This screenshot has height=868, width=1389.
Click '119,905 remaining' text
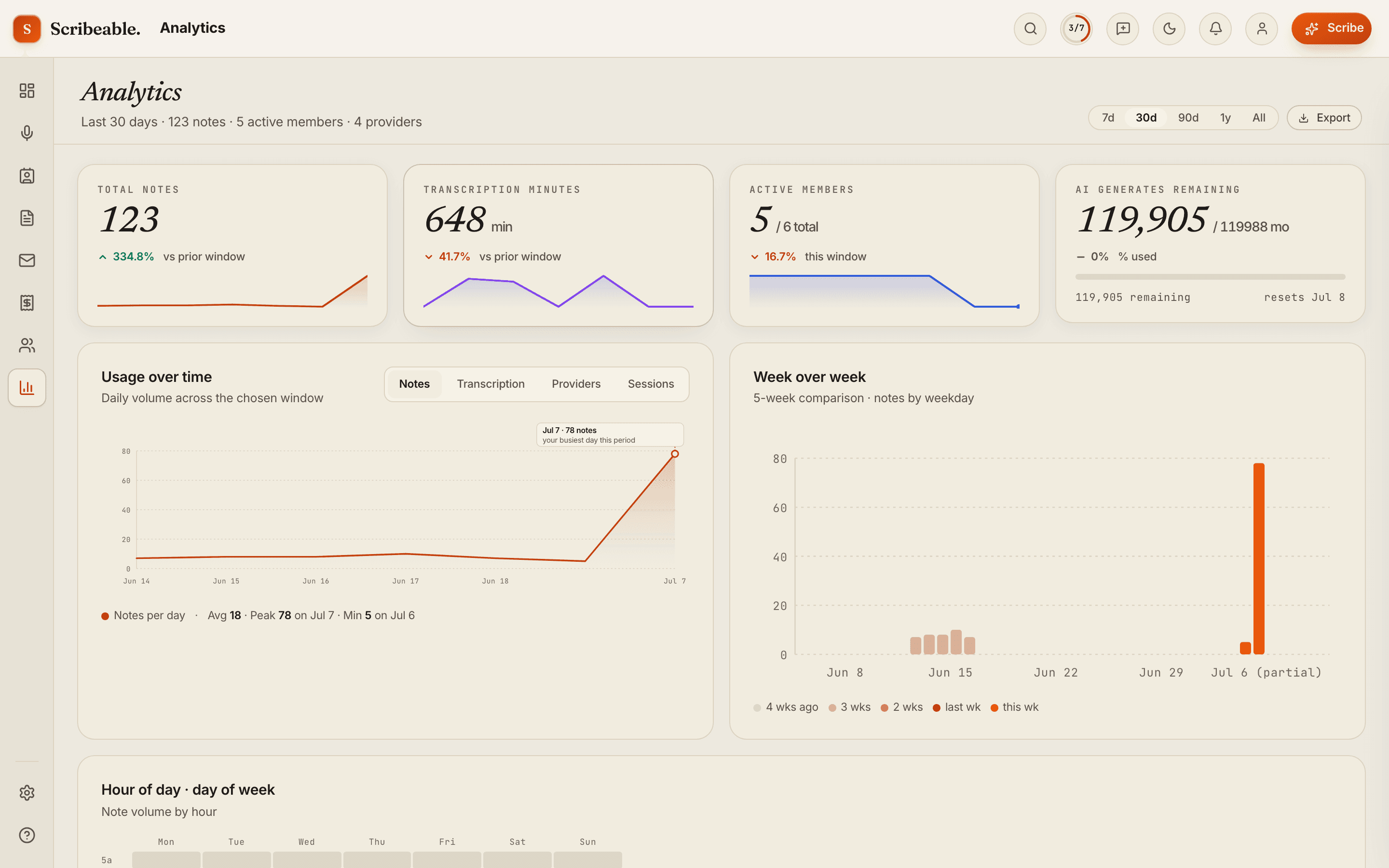pos(1133,298)
